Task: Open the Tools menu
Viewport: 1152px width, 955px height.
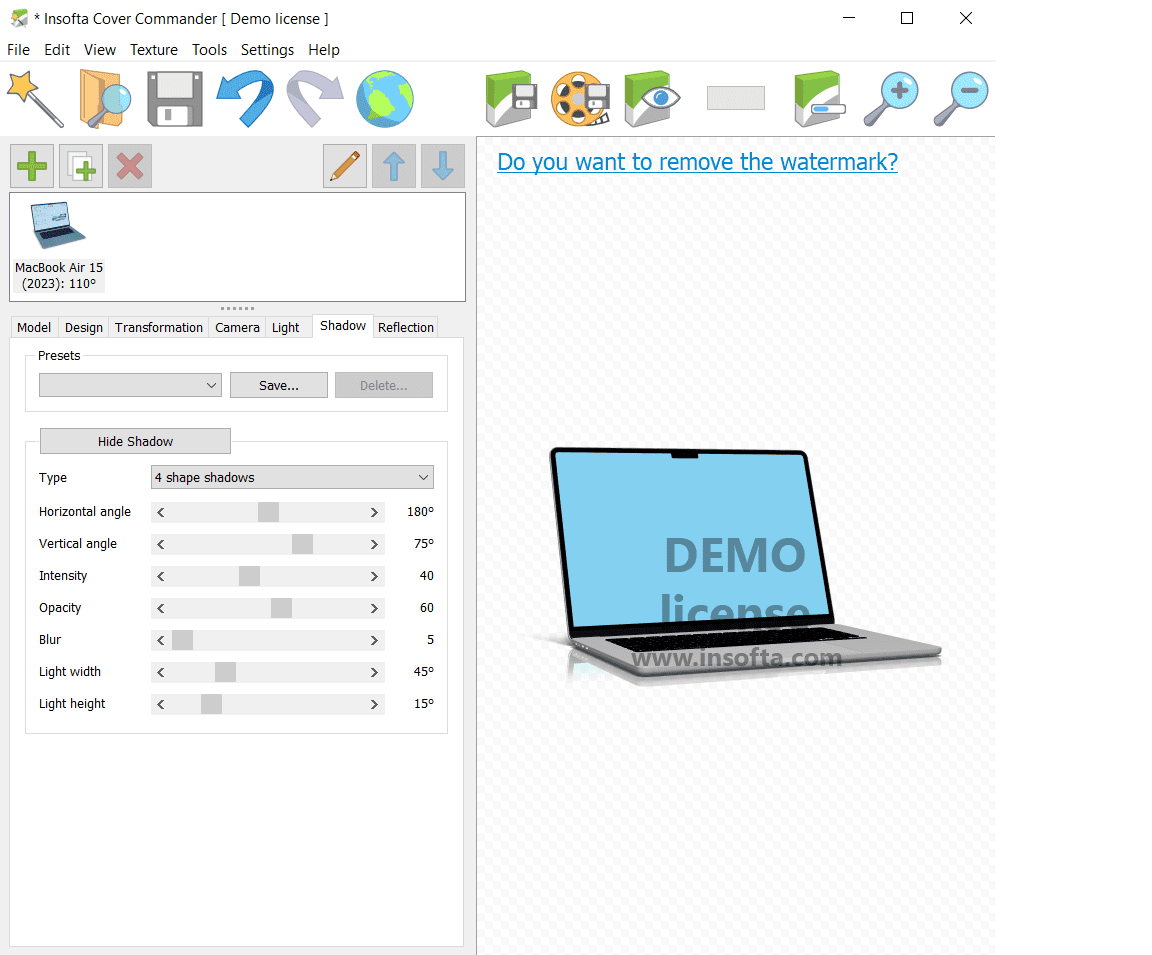Action: [209, 50]
